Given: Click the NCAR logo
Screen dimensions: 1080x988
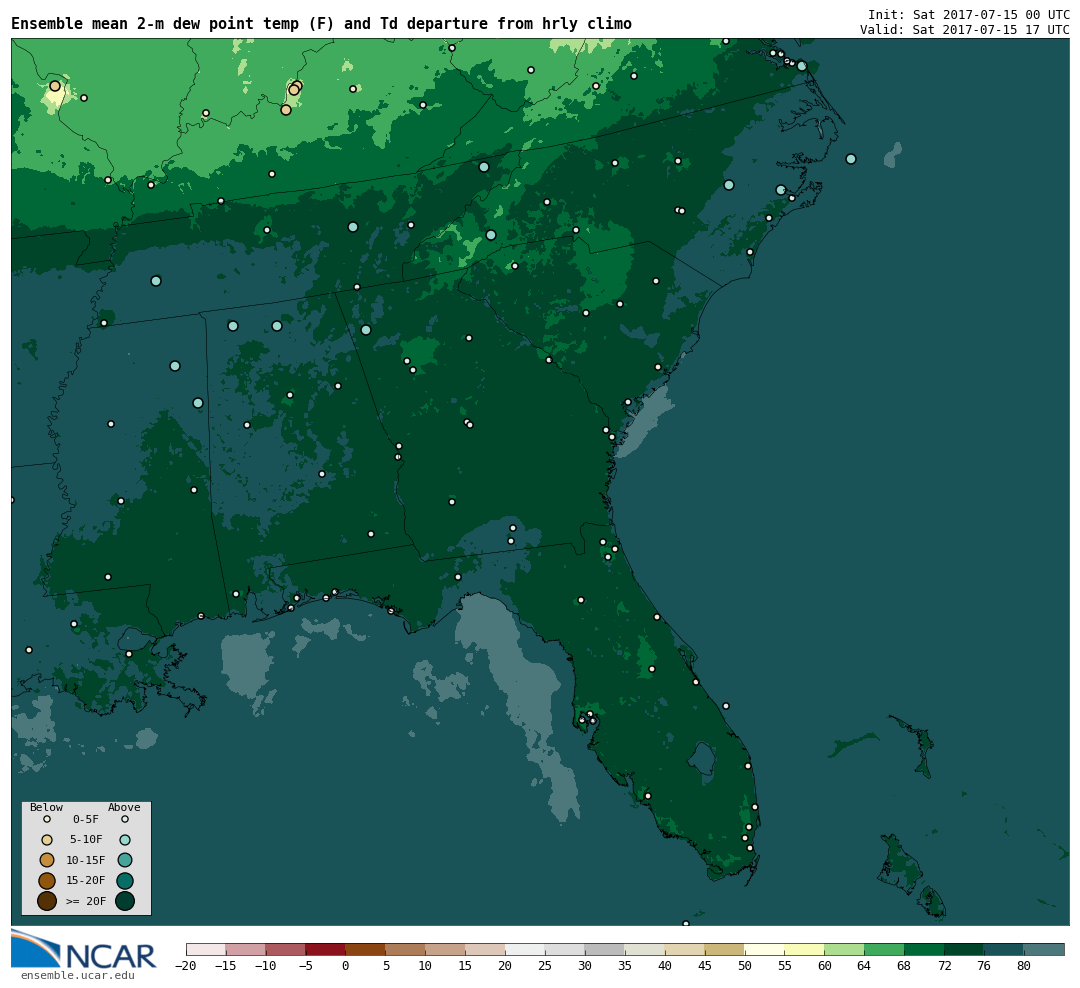Looking at the screenshot, I should pyautogui.click(x=83, y=950).
